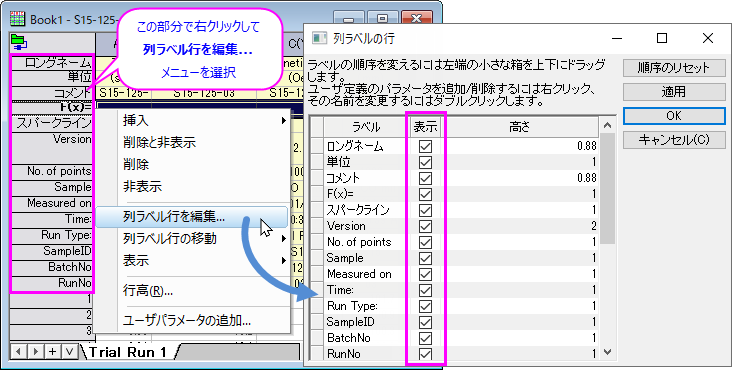This screenshot has height=370, width=732.
Task: Add a new sheet with the plus button
Action: pos(53,352)
